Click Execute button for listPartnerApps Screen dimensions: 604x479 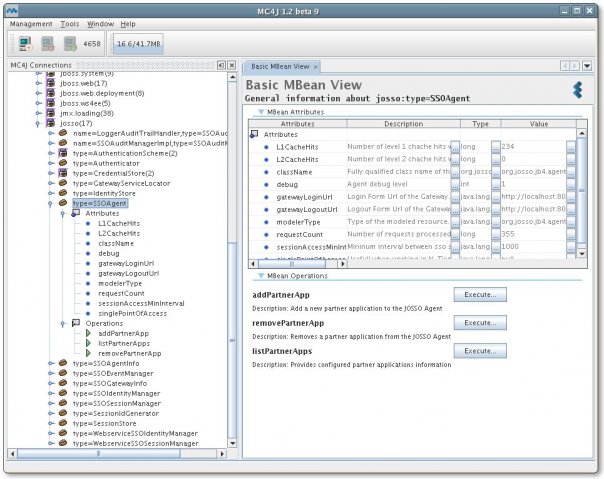click(479, 351)
